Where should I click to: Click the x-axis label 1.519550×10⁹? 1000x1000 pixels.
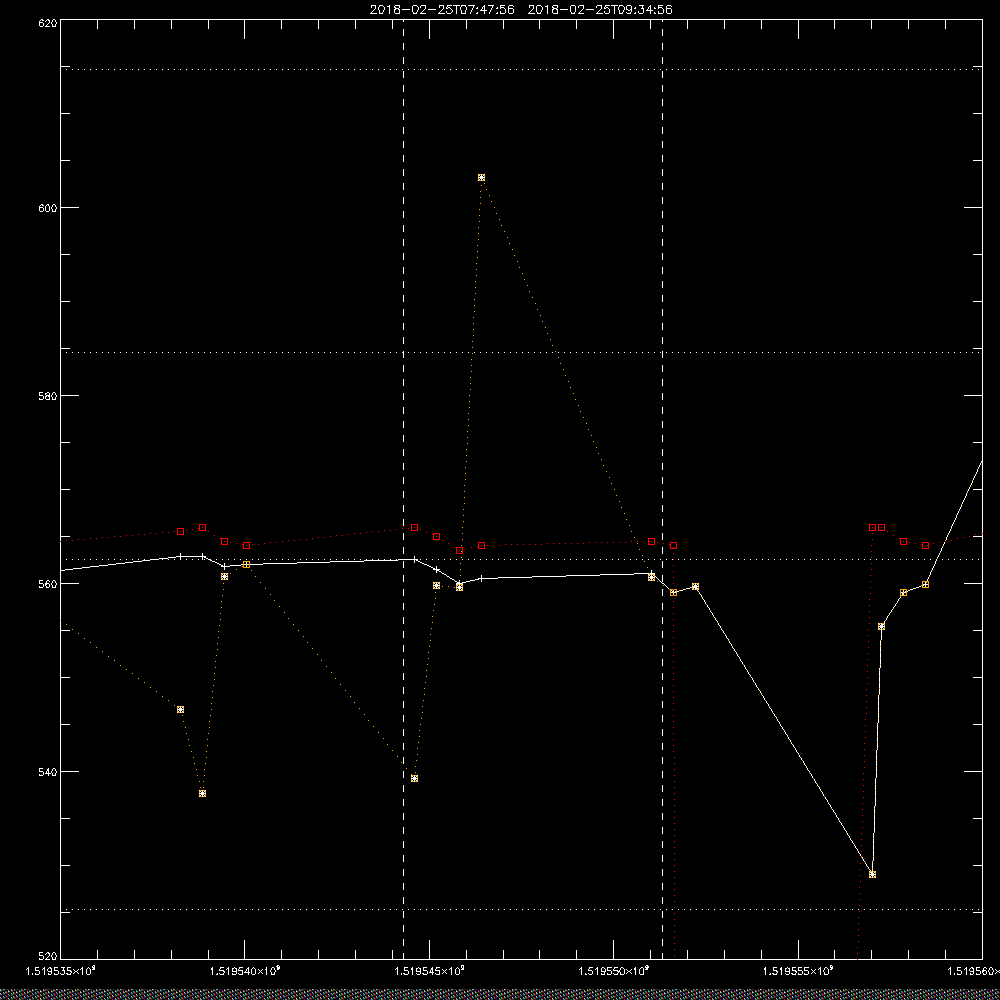(x=614, y=971)
